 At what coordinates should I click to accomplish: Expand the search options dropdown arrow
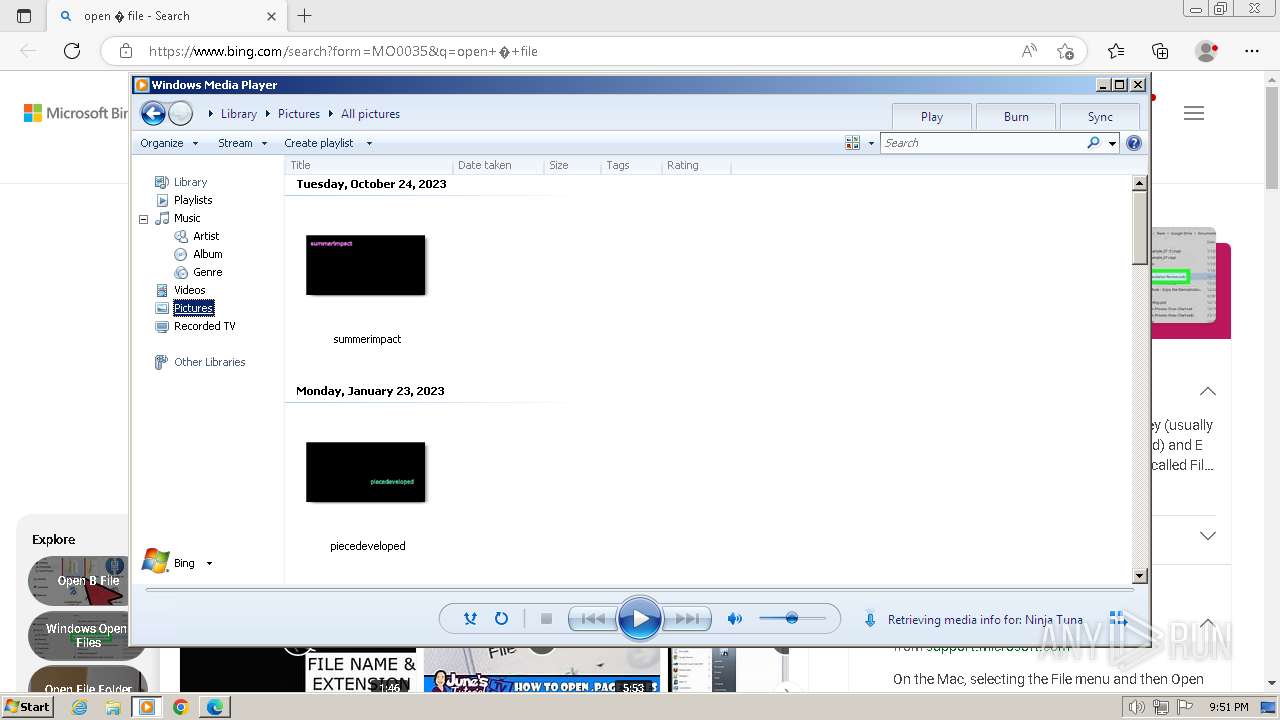(1112, 143)
